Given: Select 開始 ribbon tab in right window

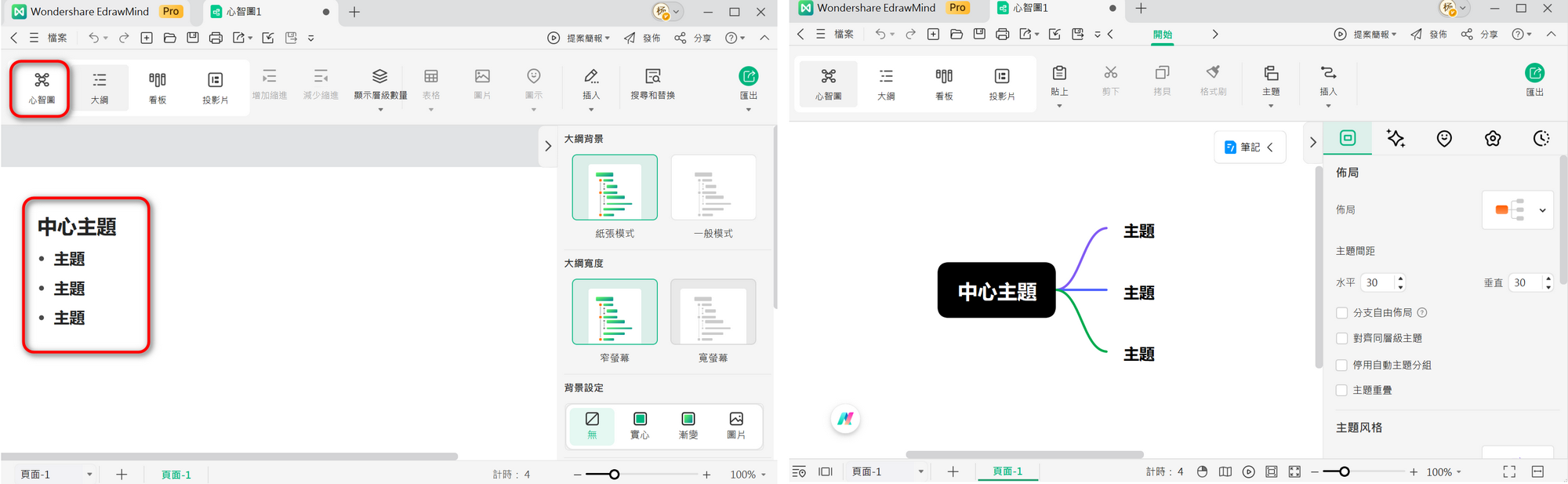Looking at the screenshot, I should (x=1163, y=35).
